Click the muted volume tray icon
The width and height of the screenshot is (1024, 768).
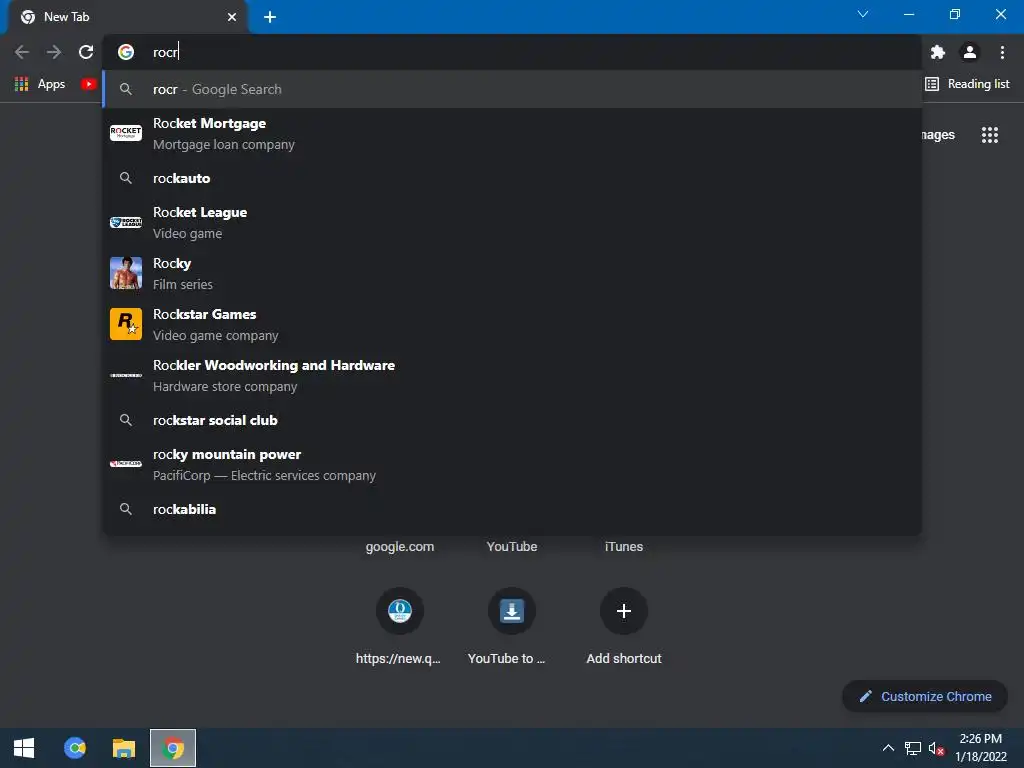[936, 748]
